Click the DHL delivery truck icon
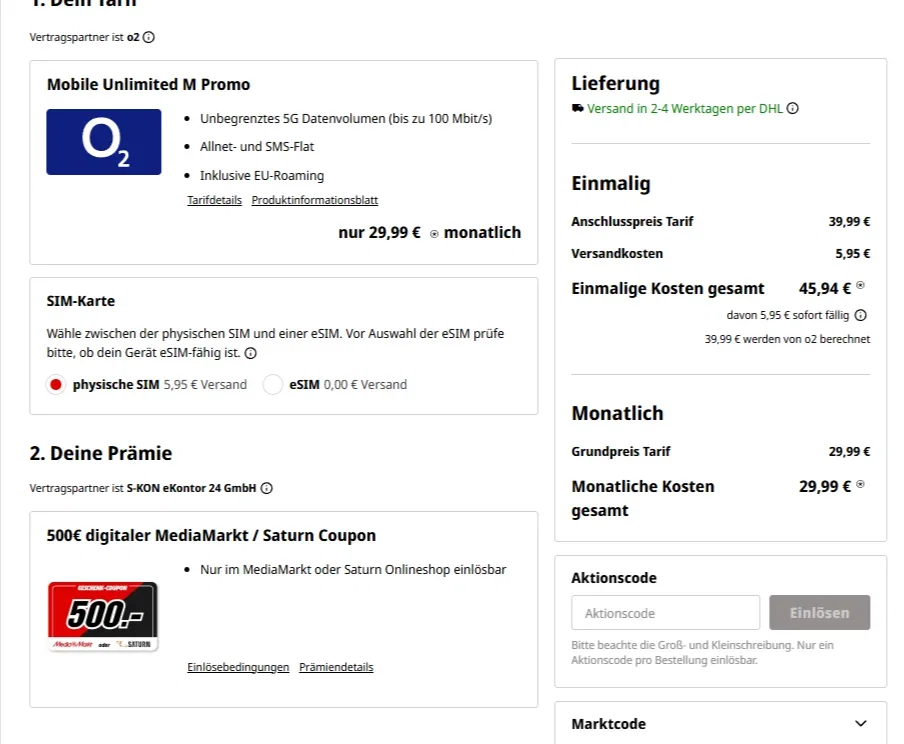 coord(578,108)
